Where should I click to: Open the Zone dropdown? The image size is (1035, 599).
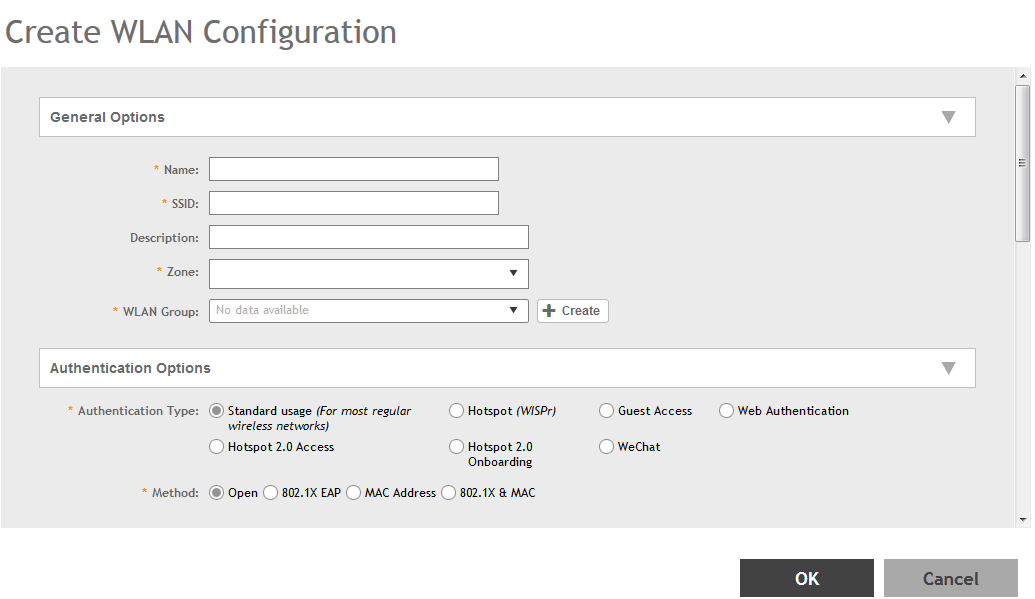[x=368, y=273]
